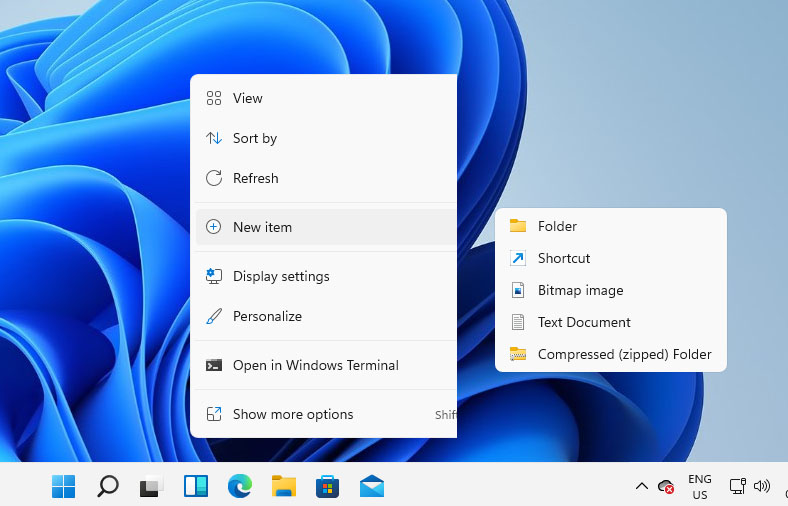Select Open in Windows Terminal
The image size is (788, 506).
tap(326, 365)
